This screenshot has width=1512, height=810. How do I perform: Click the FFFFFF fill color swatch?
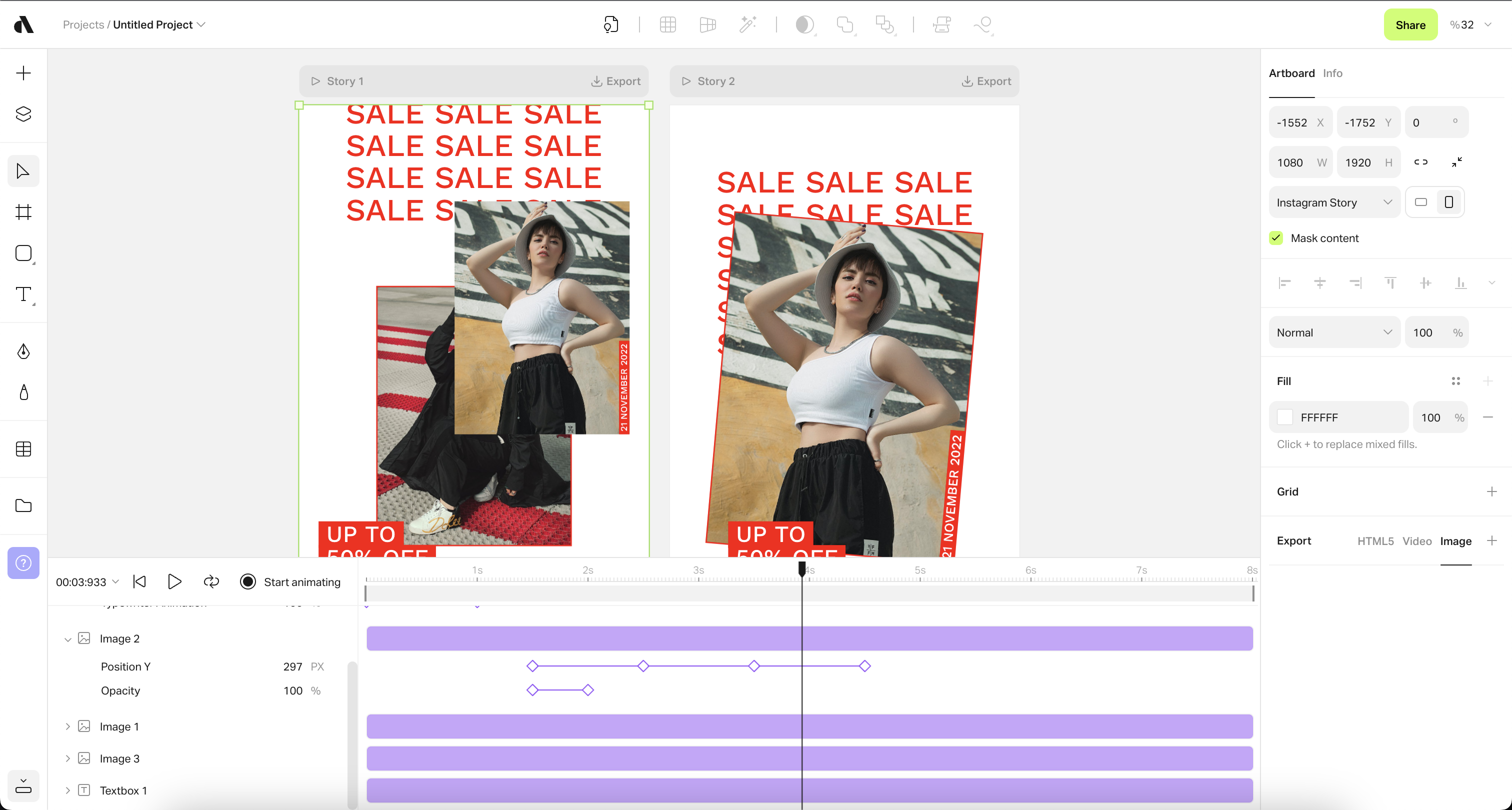(x=1285, y=417)
